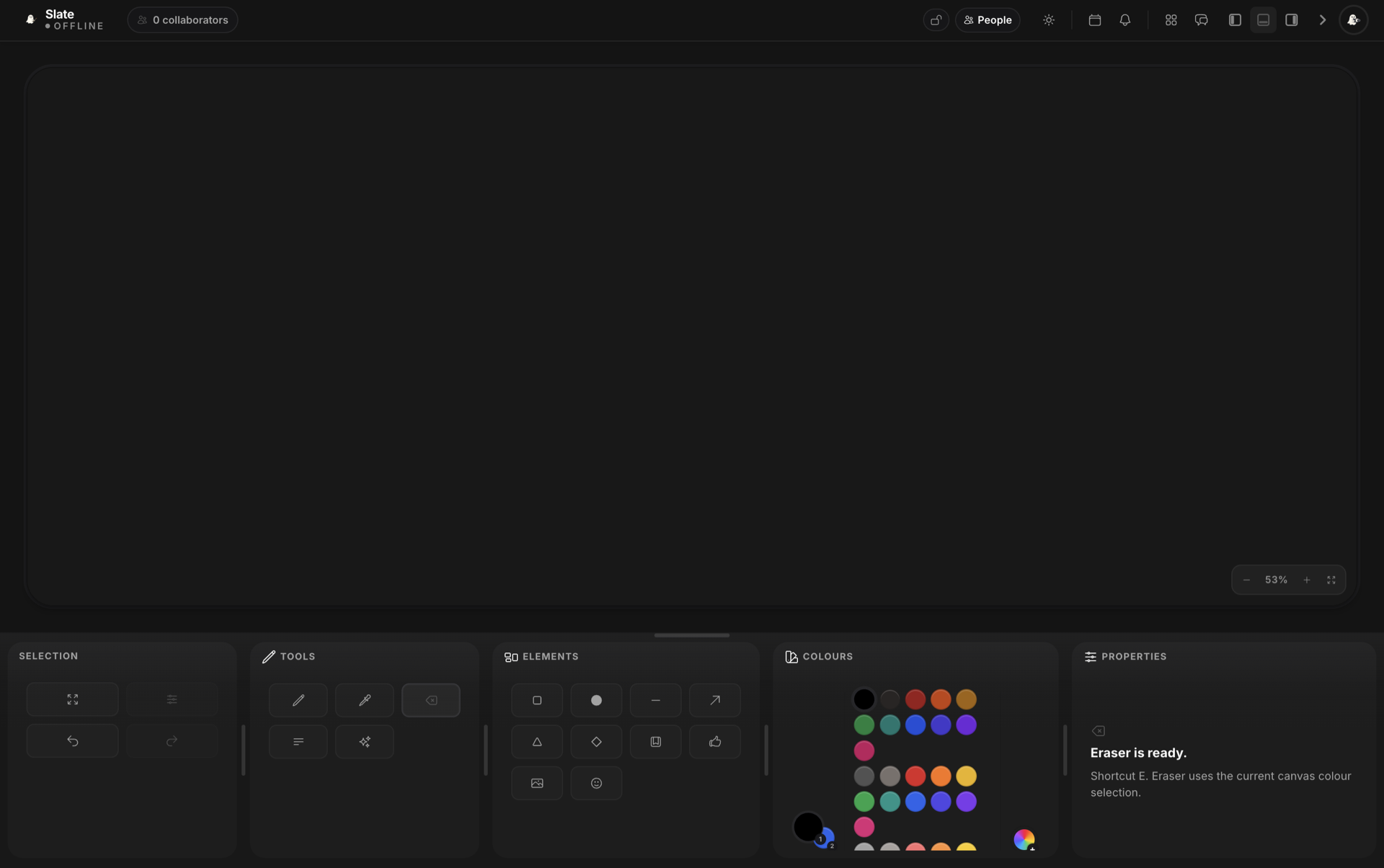The height and width of the screenshot is (868, 1384).
Task: Click the ghost profile avatar
Action: [1353, 20]
